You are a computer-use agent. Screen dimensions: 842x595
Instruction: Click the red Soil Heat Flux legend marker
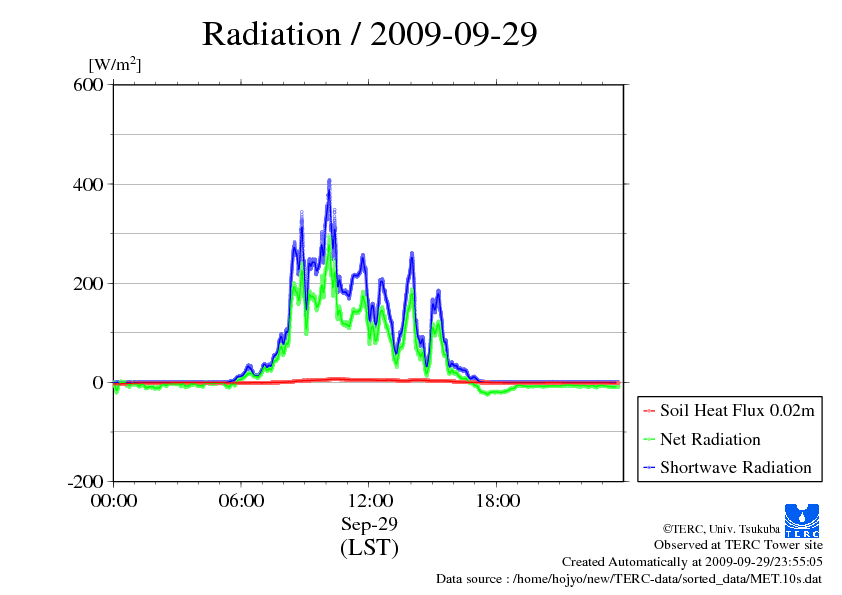point(649,411)
